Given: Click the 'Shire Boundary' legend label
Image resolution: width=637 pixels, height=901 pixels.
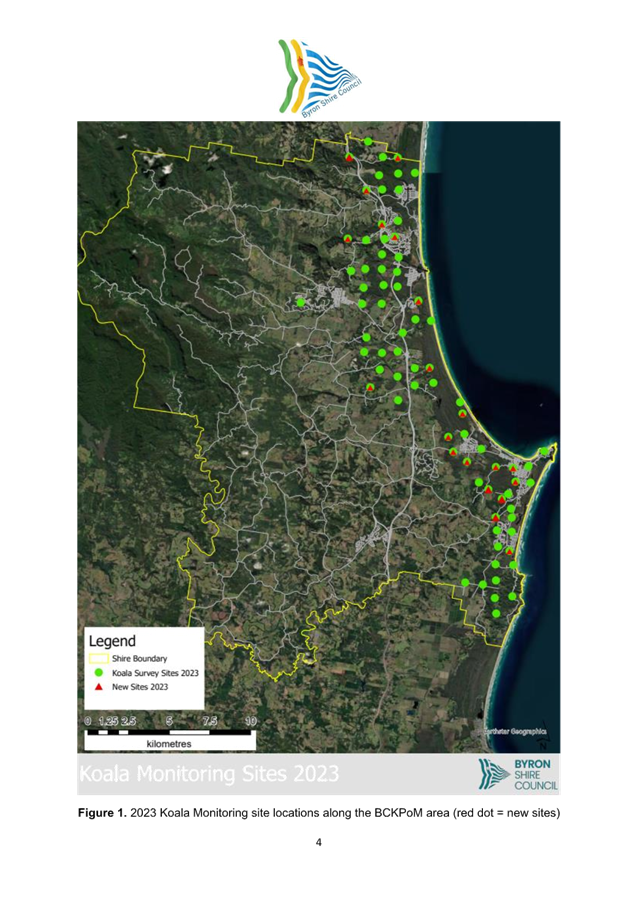Looking at the screenshot, I should (140, 659).
